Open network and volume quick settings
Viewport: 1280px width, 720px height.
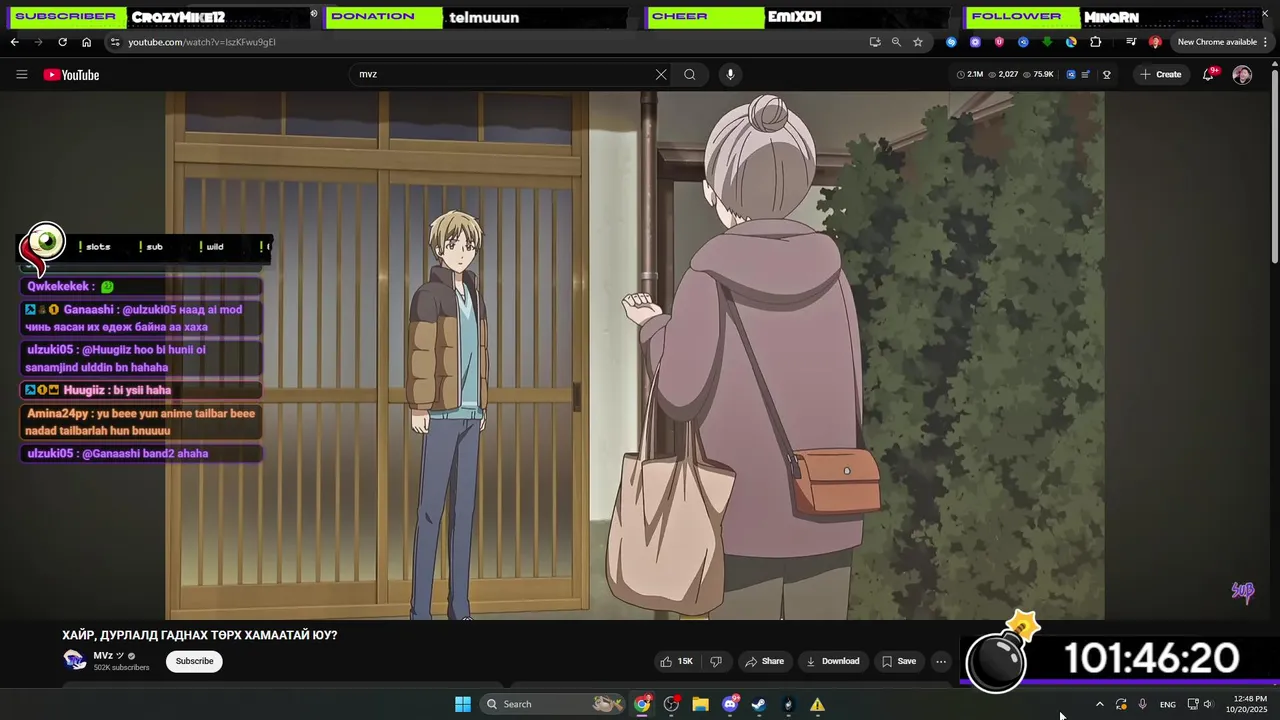(1199, 704)
